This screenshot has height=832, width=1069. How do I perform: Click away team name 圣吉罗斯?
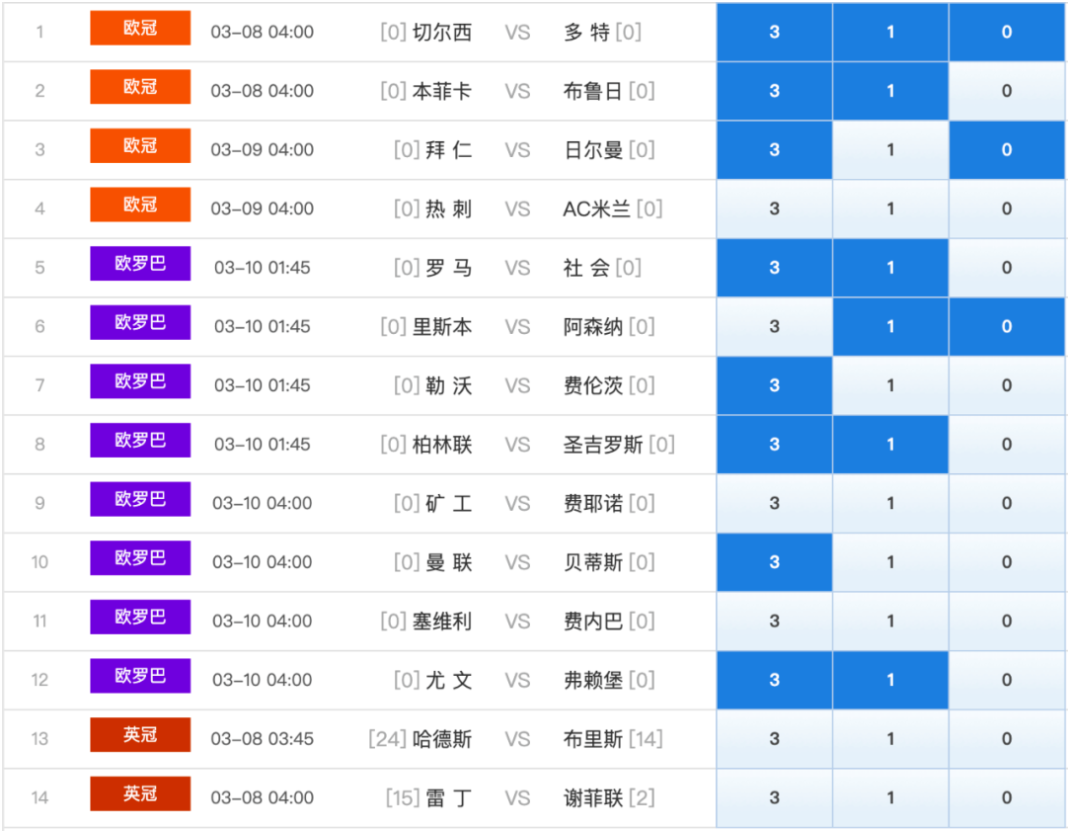click(x=603, y=445)
